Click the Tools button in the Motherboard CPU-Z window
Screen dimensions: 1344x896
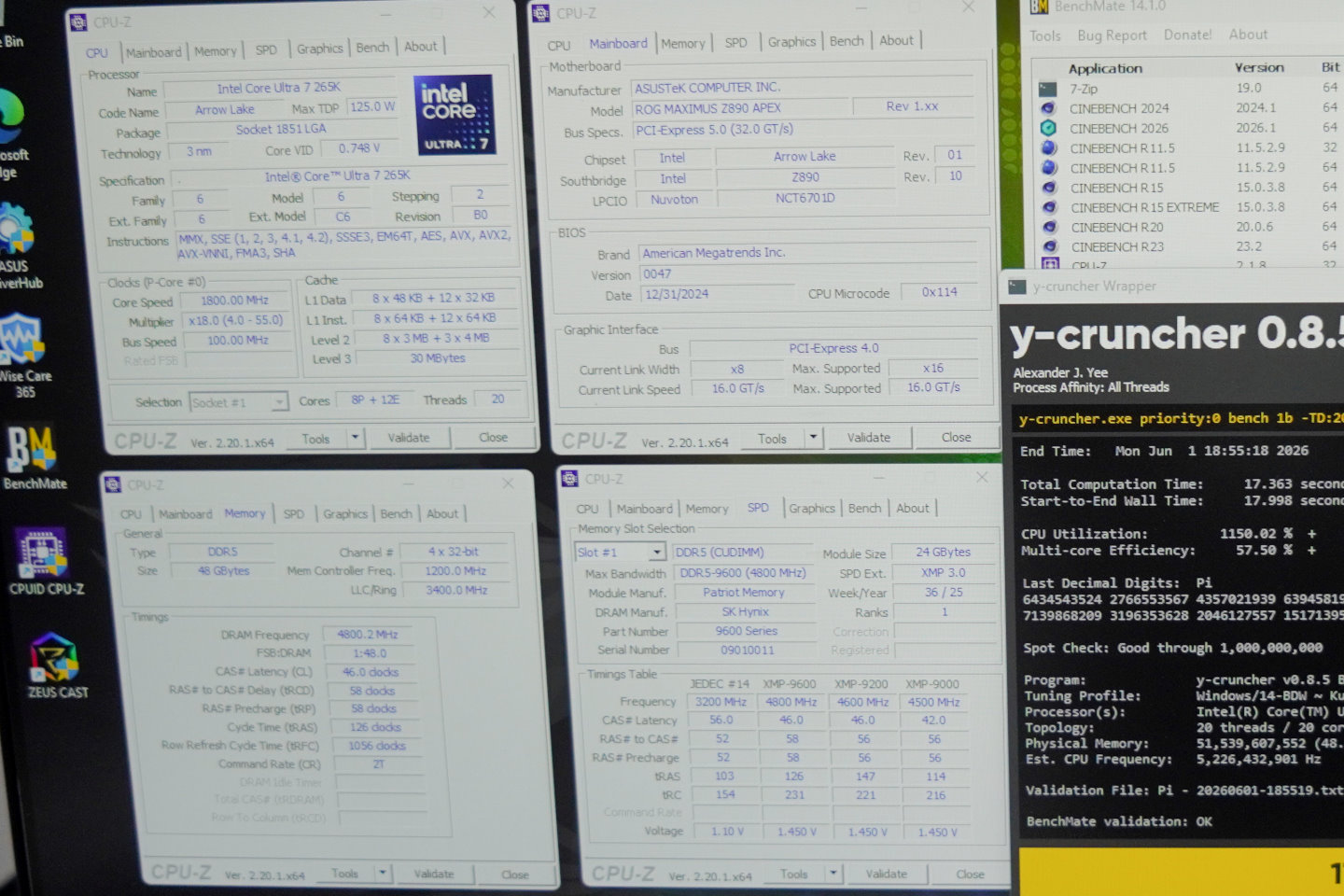click(x=772, y=438)
